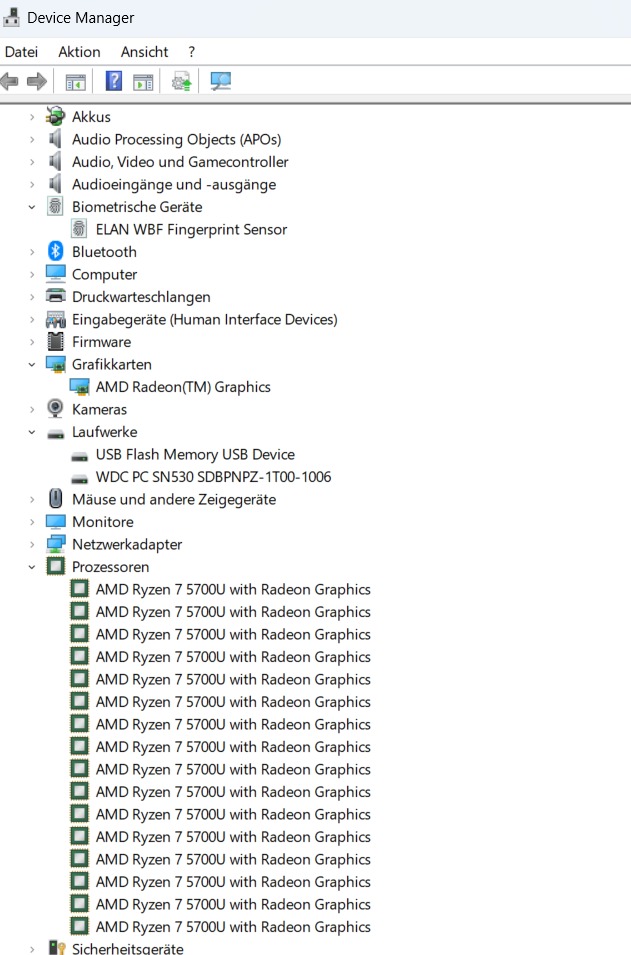Viewport: 631px width, 955px height.
Task: Select Eingabegeräte (Human Interface Devices) label
Action: point(205,319)
